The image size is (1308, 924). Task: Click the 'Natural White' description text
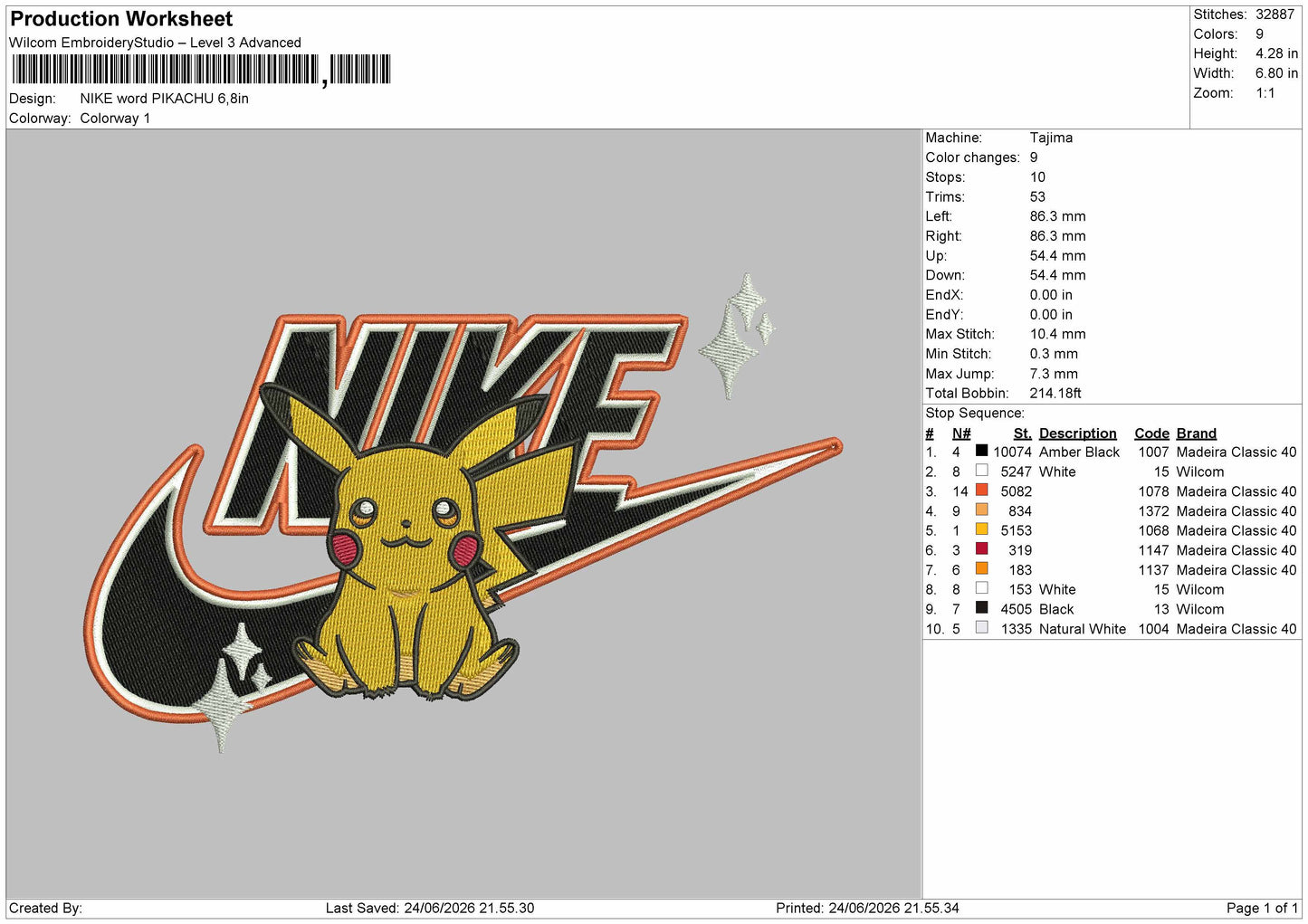1083,629
